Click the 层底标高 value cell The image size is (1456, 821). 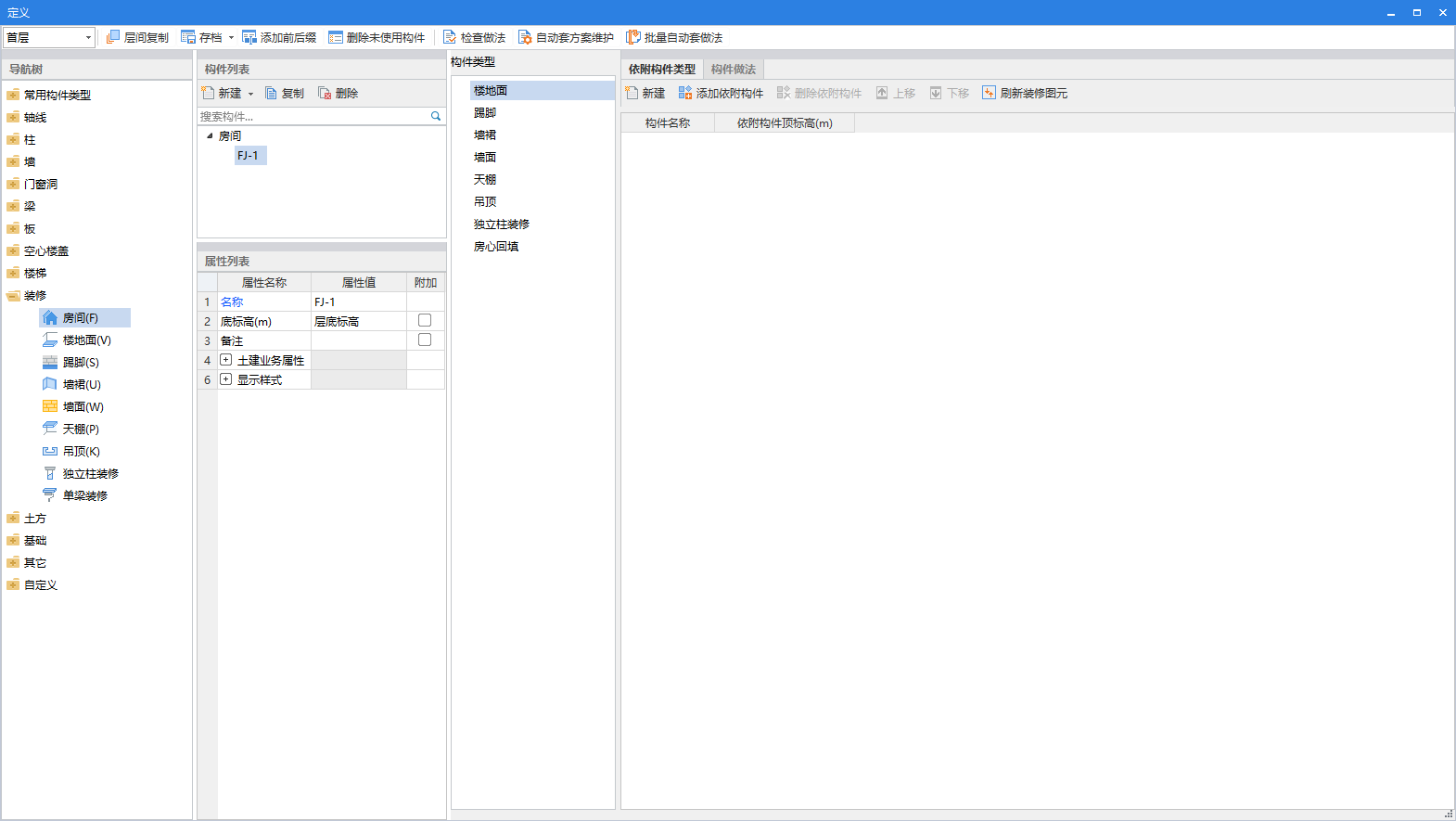click(x=359, y=321)
